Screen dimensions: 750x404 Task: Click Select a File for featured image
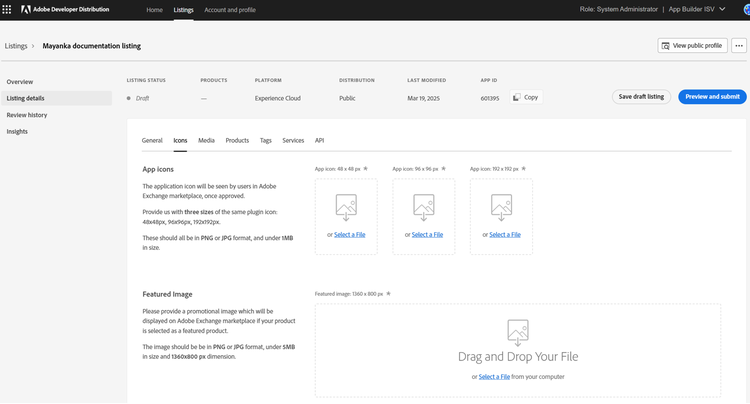click(494, 377)
